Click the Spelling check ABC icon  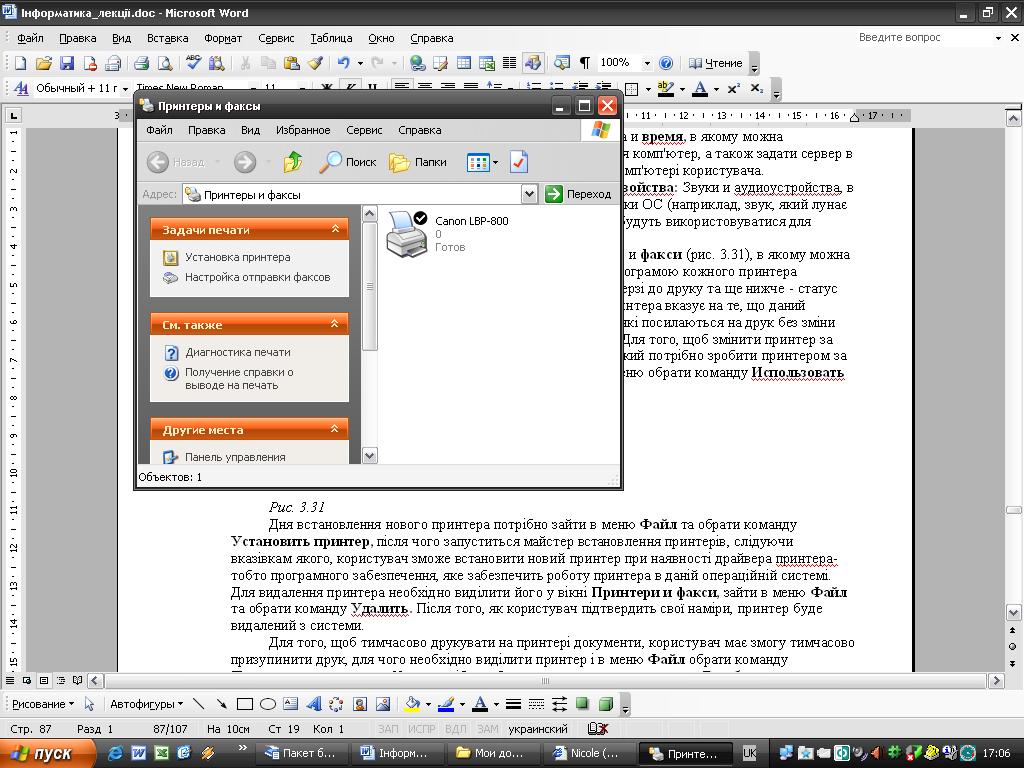(x=193, y=62)
